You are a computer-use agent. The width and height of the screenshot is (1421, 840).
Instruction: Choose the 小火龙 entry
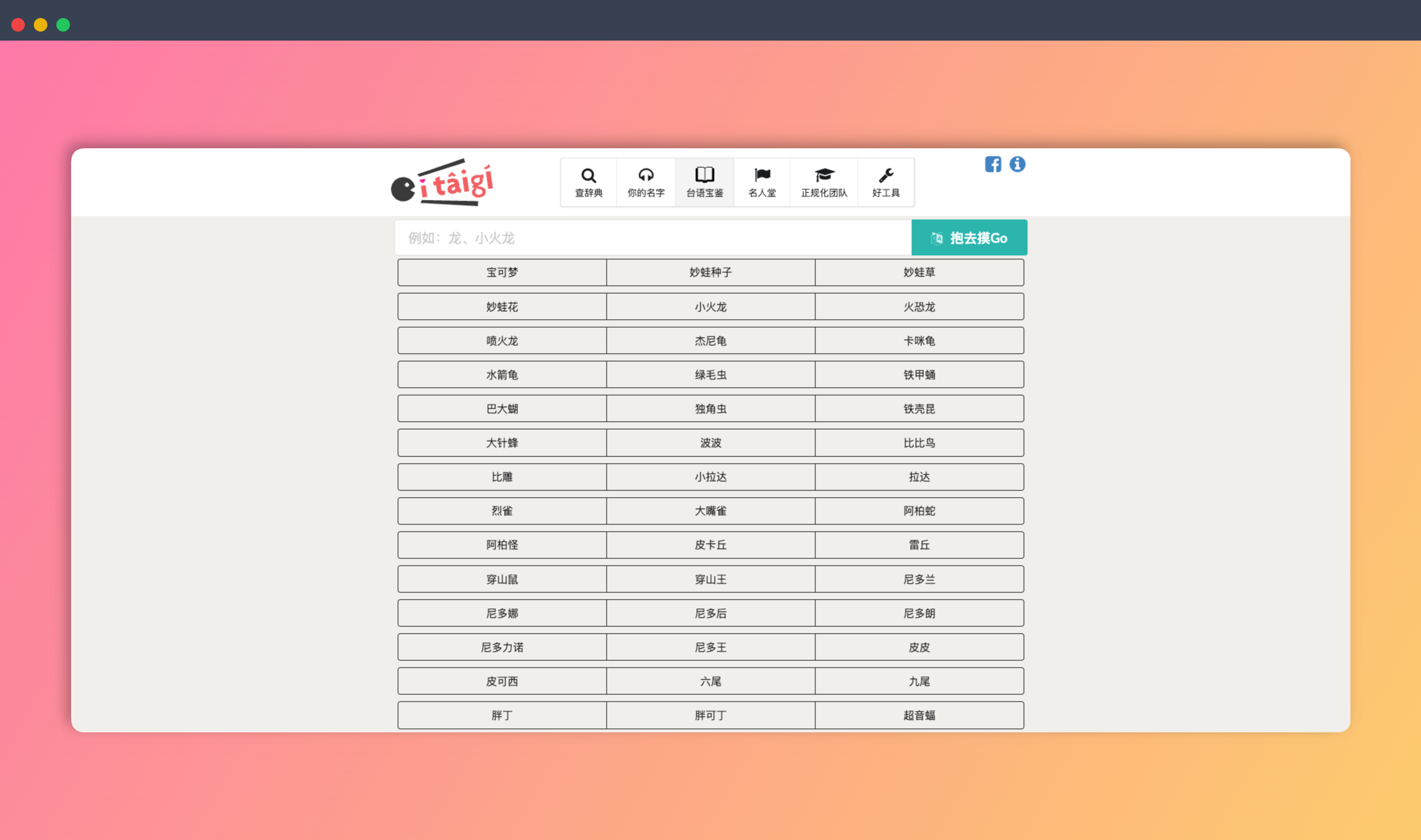pos(710,307)
